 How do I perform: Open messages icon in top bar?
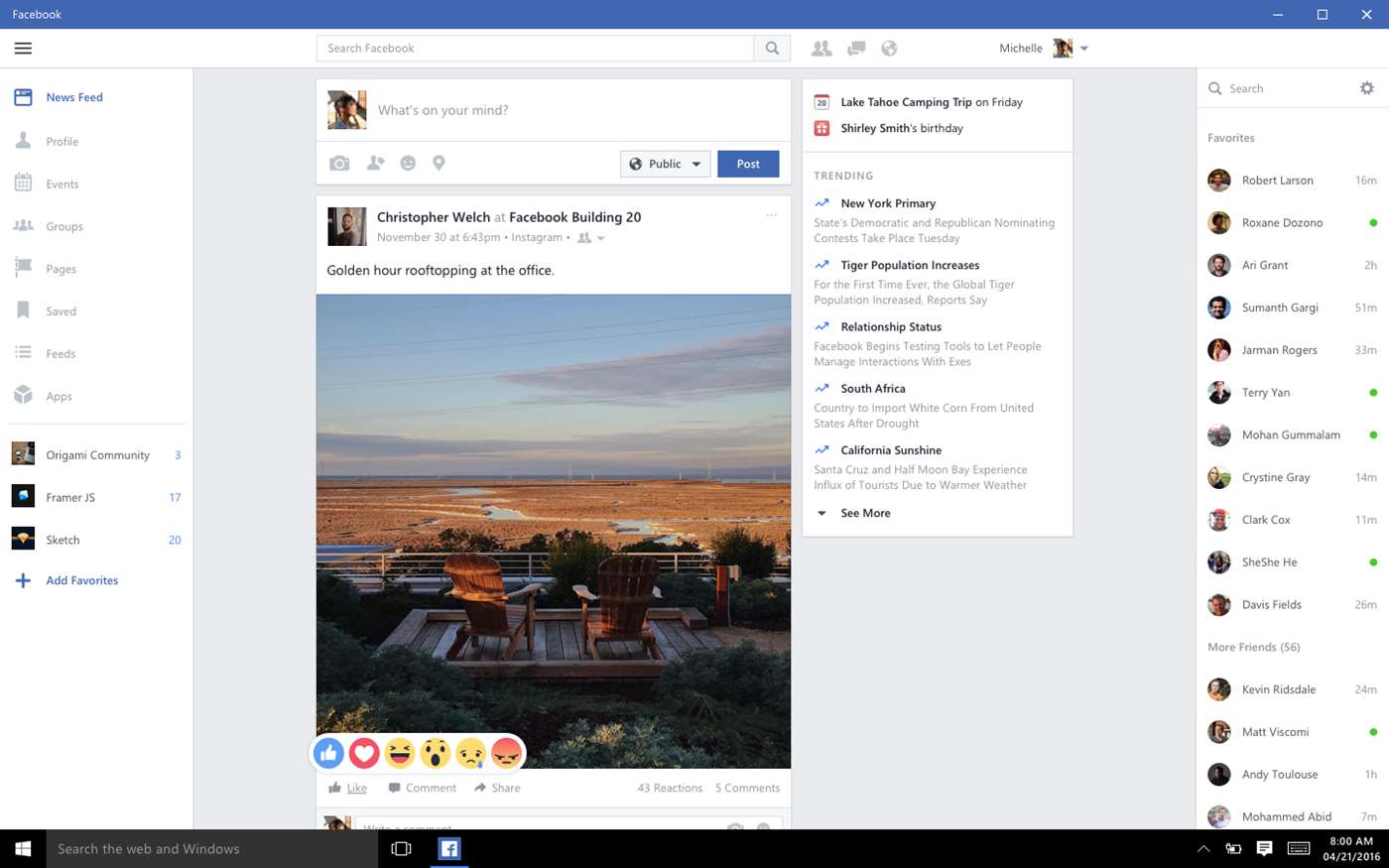[x=856, y=48]
